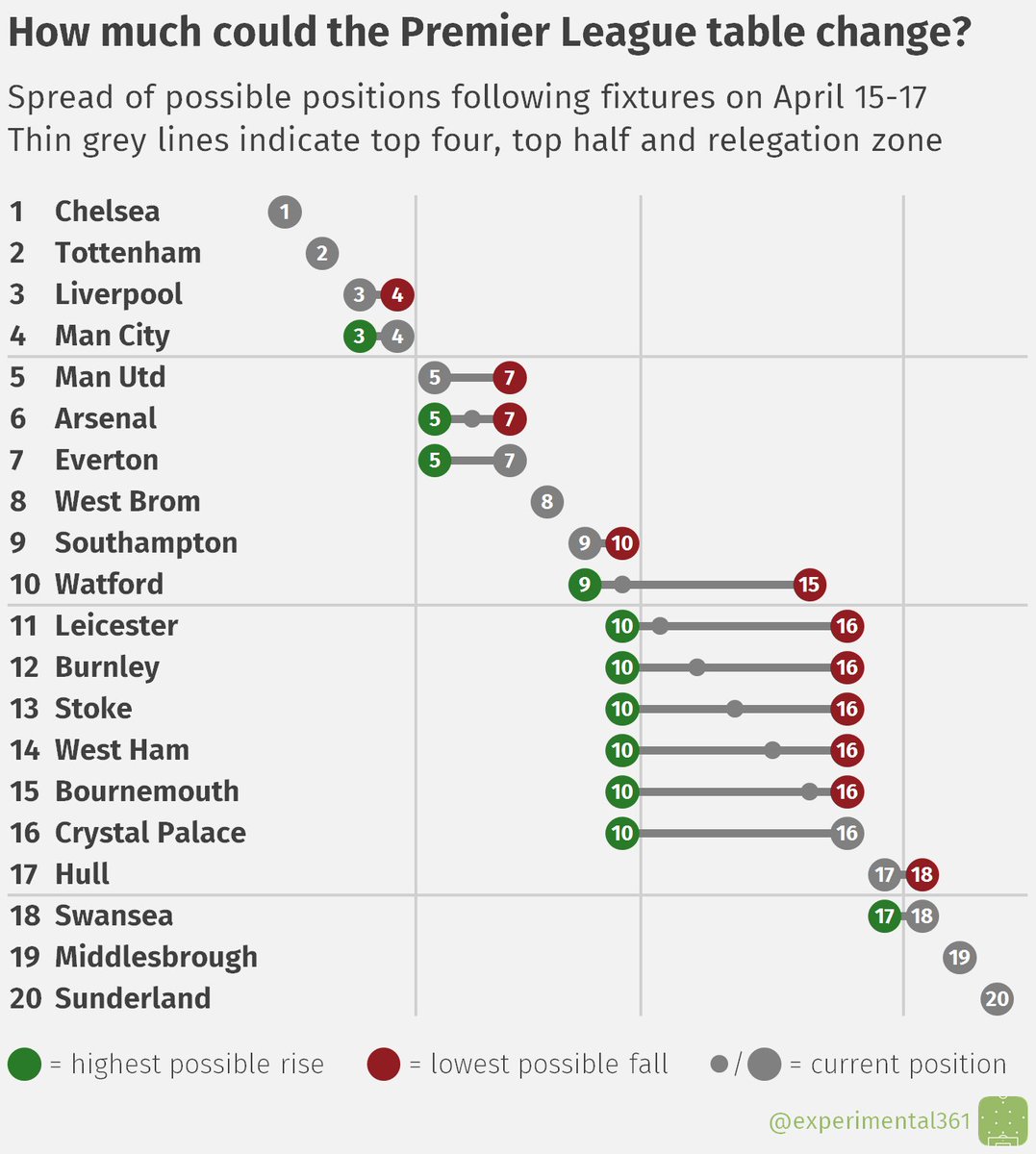Screen dimensions: 1036x1154
Task: Click the Tottenham team label
Action: (128, 253)
